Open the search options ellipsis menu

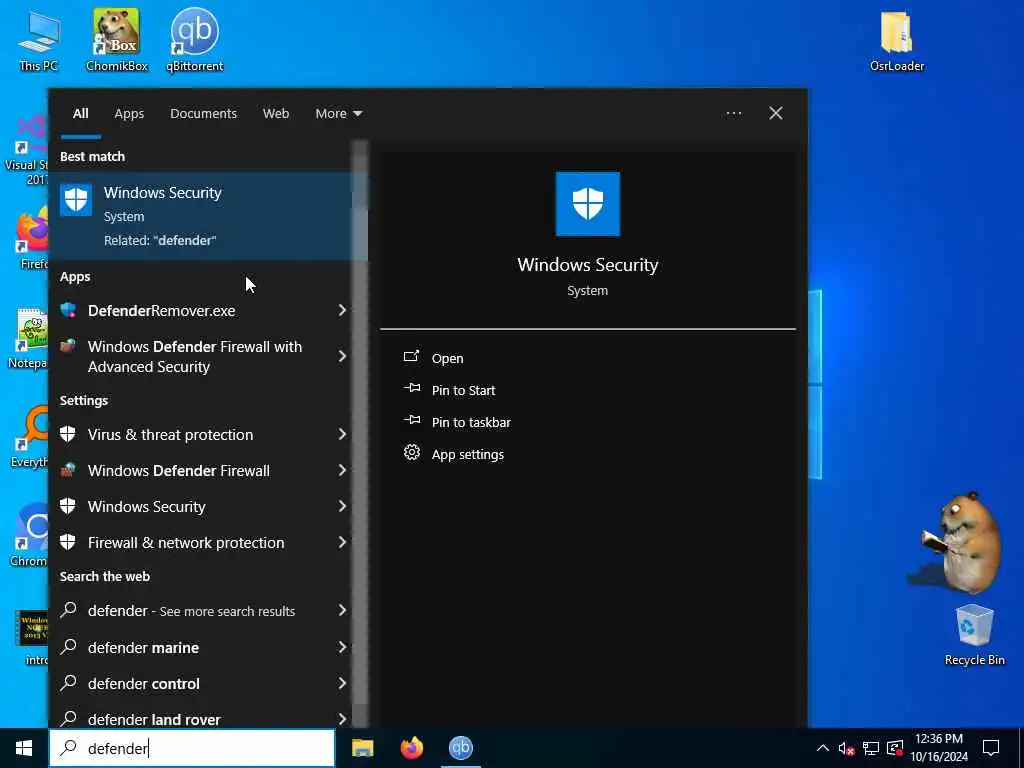point(733,114)
